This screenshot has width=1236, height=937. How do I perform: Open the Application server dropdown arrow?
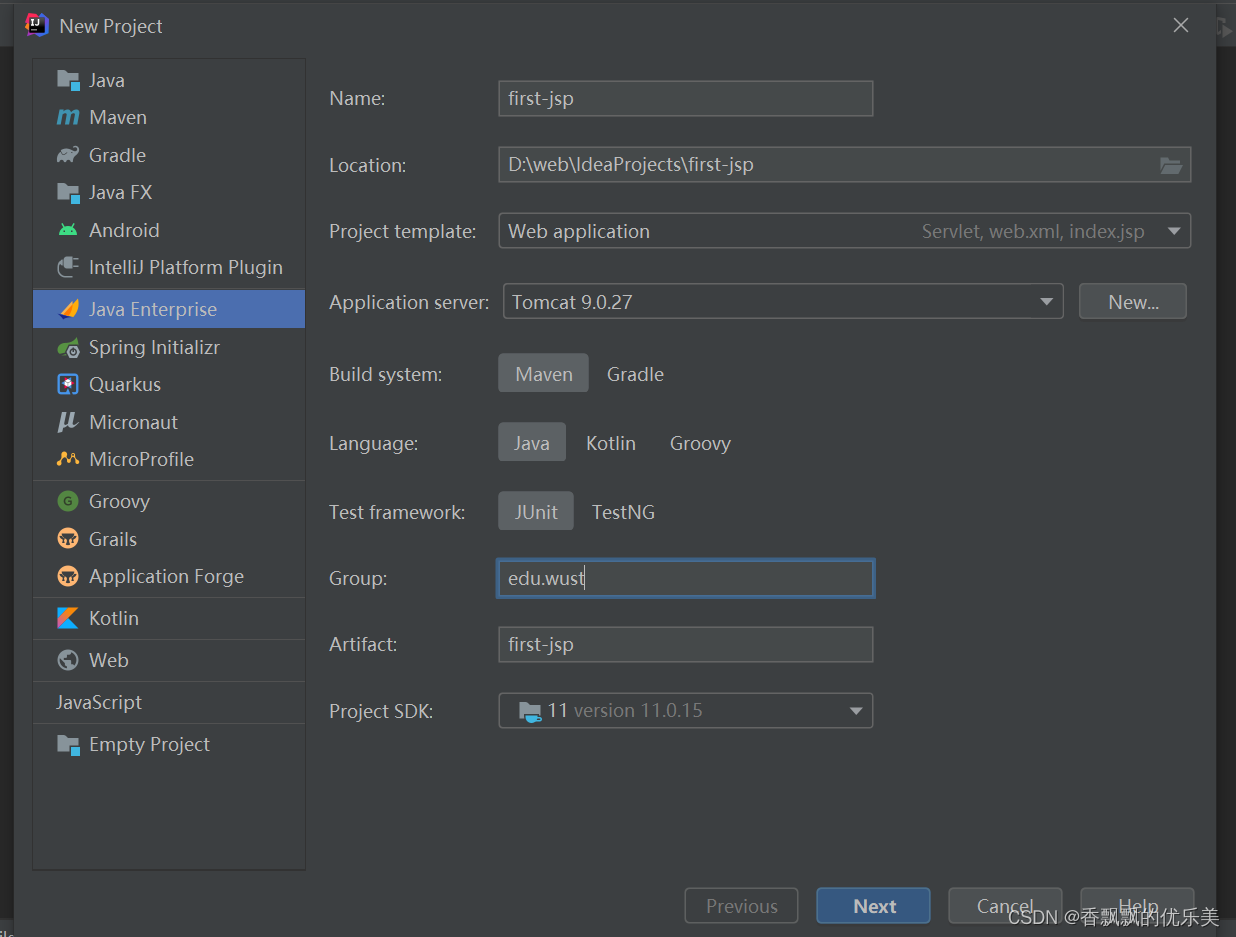click(x=1046, y=302)
